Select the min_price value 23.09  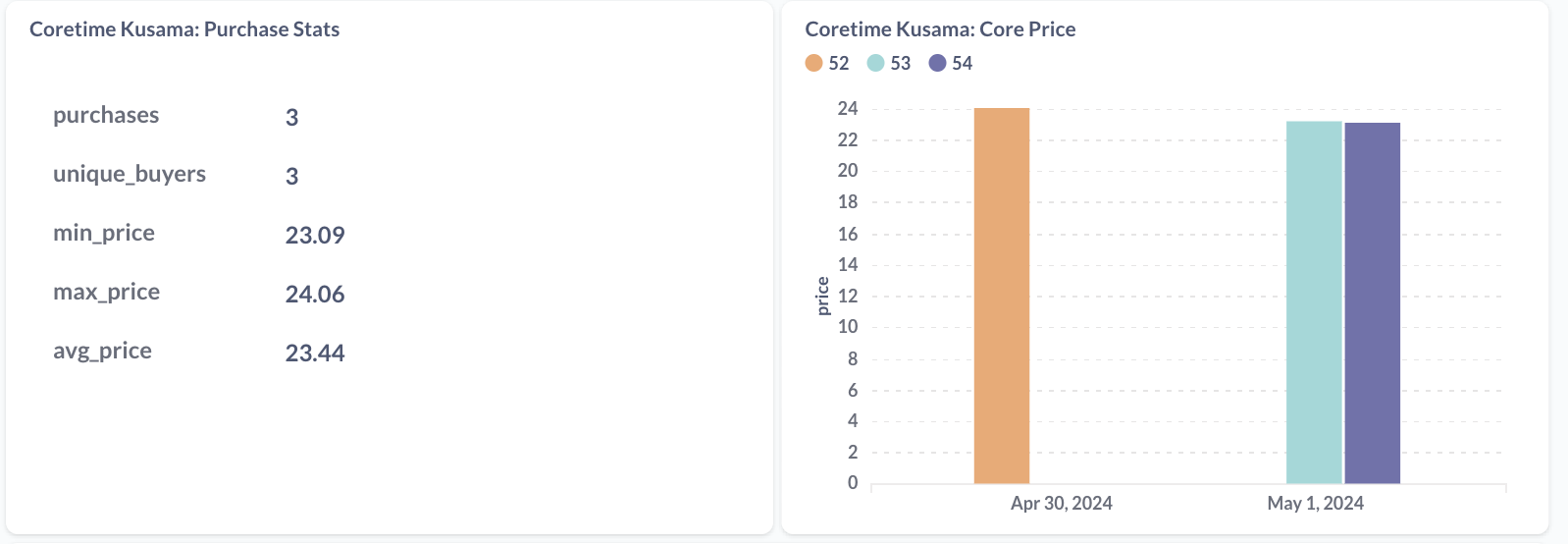pos(315,235)
